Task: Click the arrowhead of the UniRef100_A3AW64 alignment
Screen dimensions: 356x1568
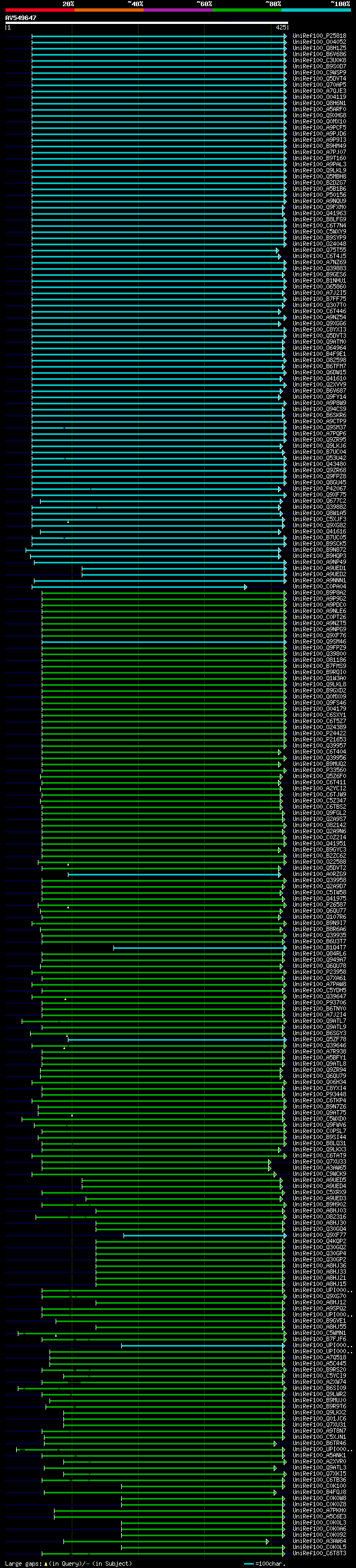Action: click(x=267, y=1541)
